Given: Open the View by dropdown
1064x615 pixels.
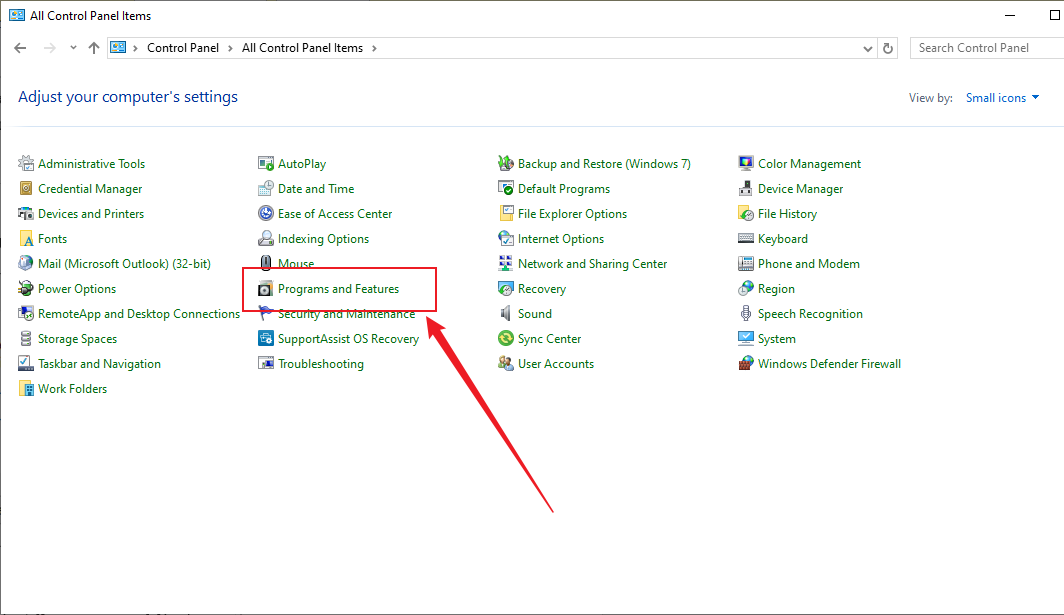Looking at the screenshot, I should pyautogui.click(x=1002, y=97).
